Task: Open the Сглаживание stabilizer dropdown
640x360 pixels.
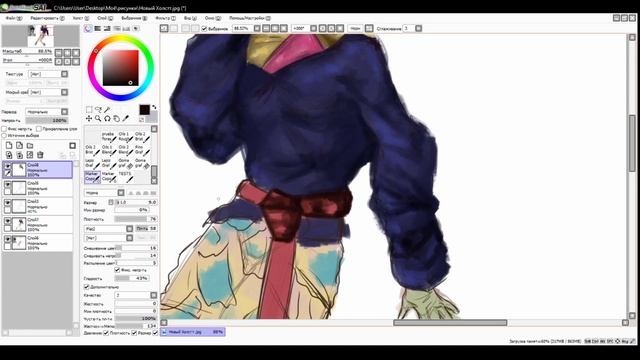Action: [418, 28]
